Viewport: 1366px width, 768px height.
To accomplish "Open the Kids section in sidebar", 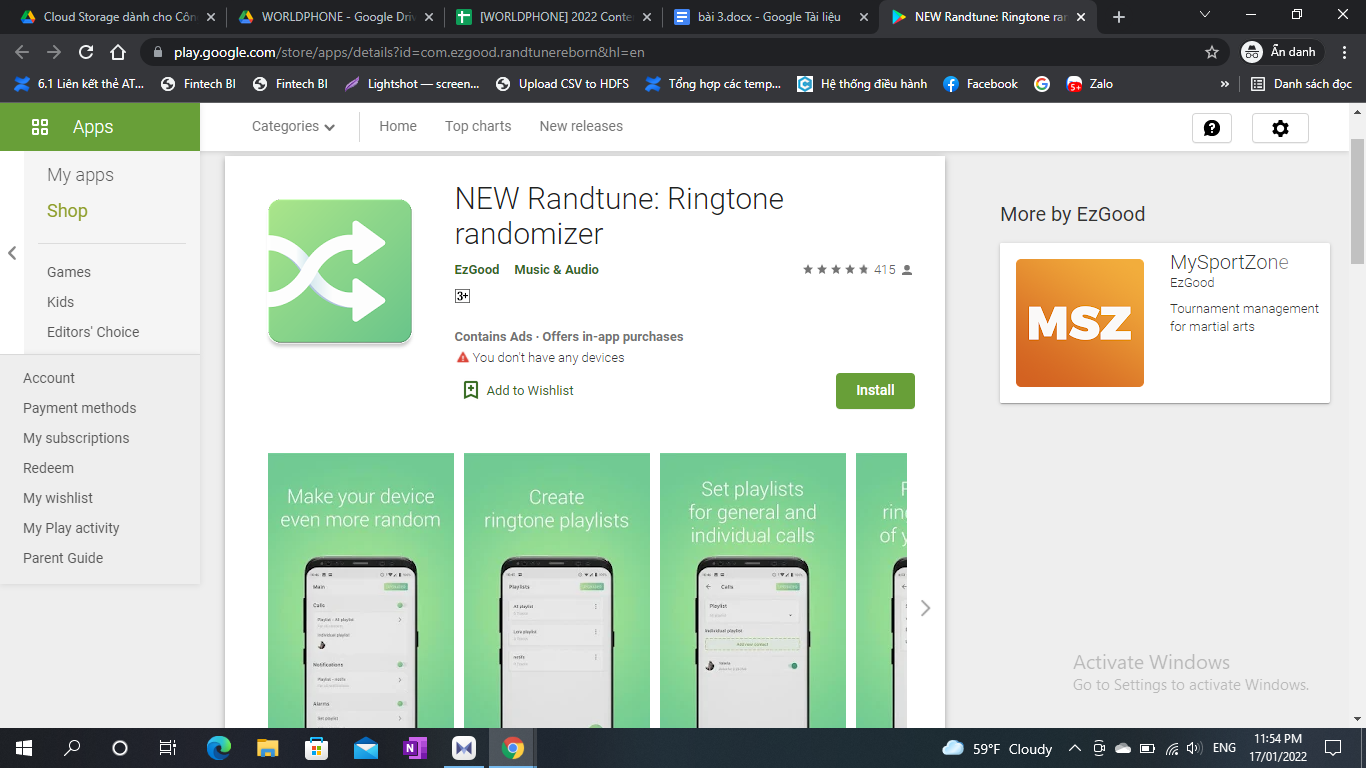I will click(x=60, y=302).
